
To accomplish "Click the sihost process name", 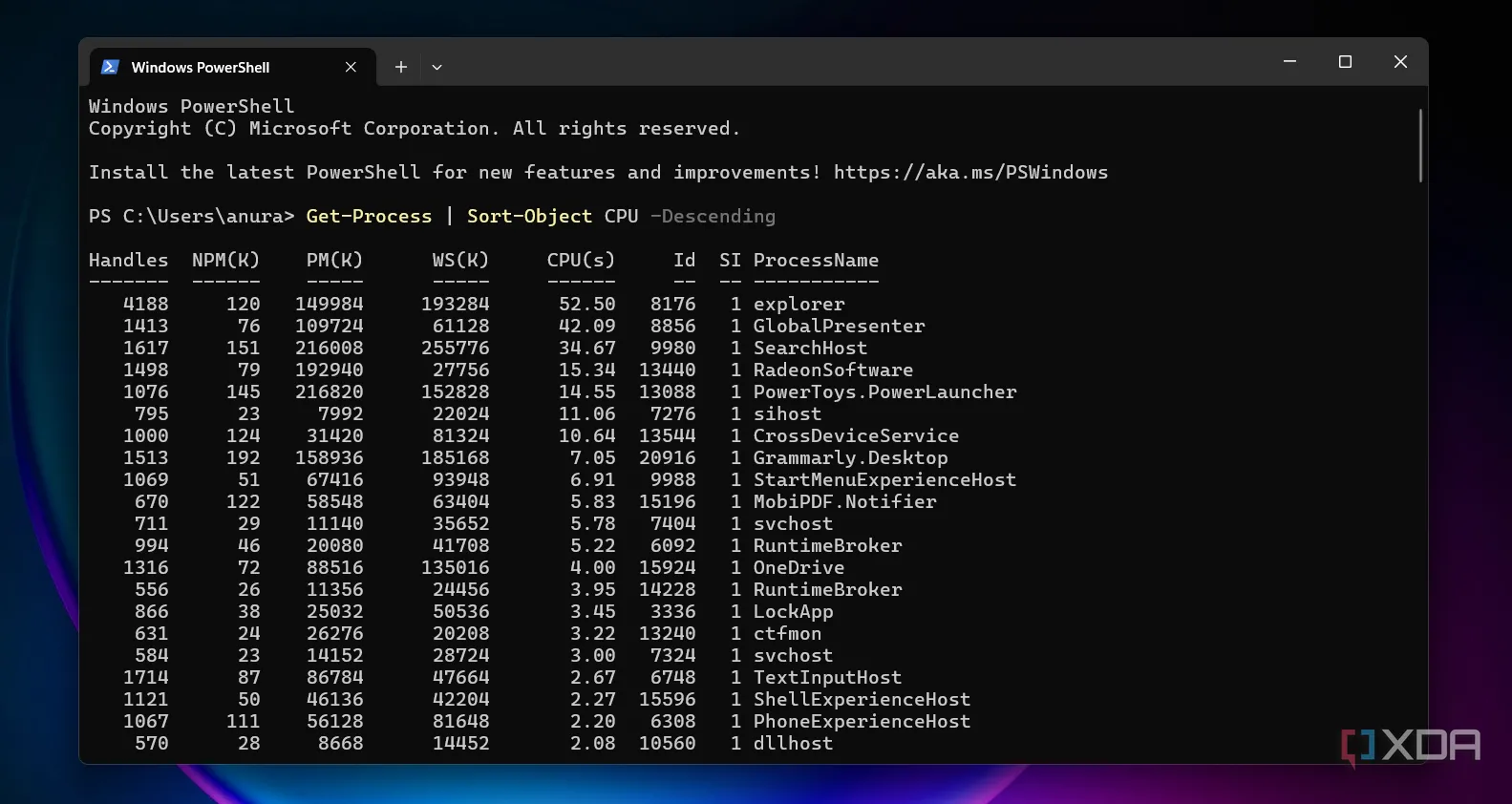I will pyautogui.click(x=787, y=414).
